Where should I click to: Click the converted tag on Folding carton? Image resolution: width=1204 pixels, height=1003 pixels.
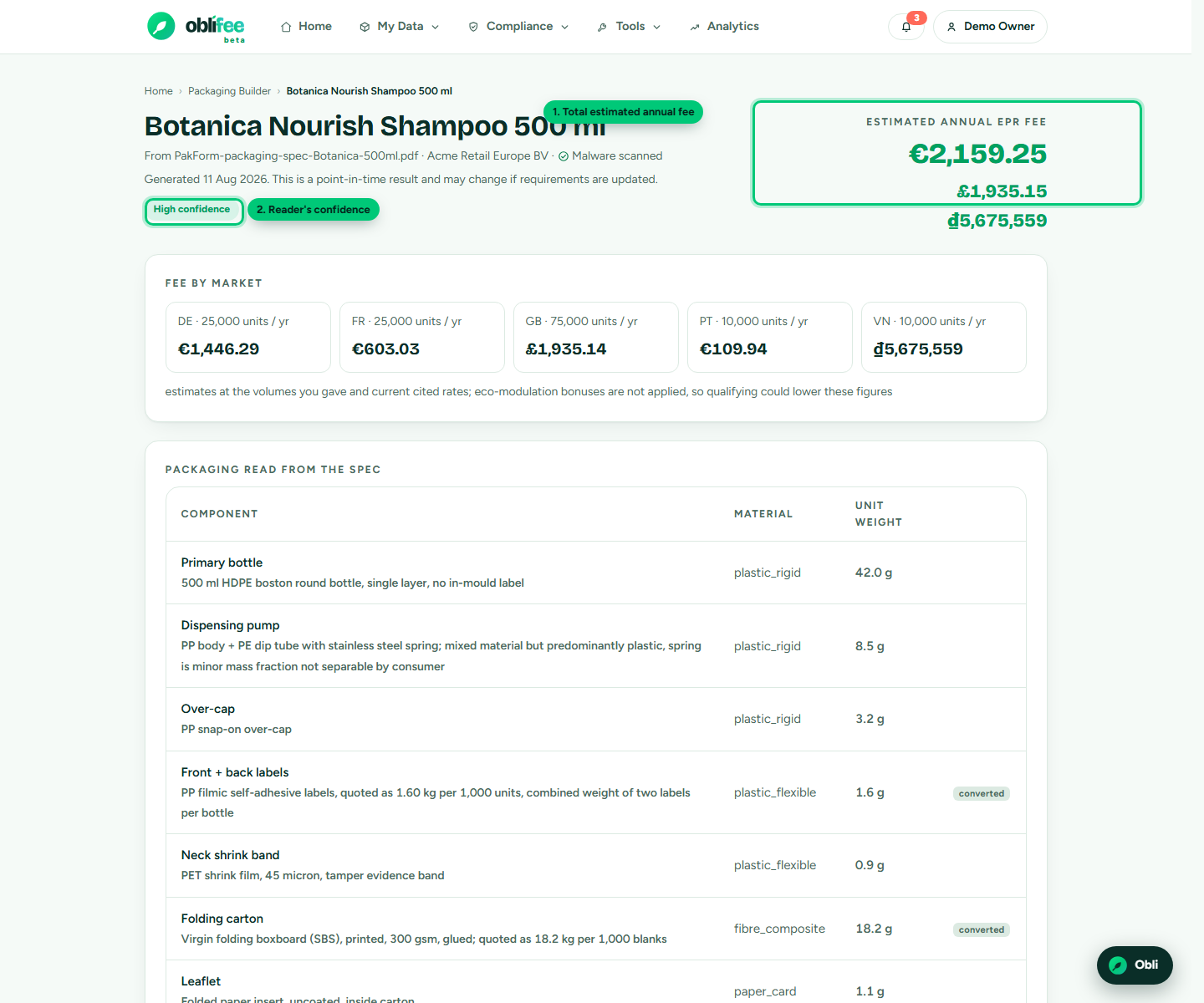pos(982,929)
